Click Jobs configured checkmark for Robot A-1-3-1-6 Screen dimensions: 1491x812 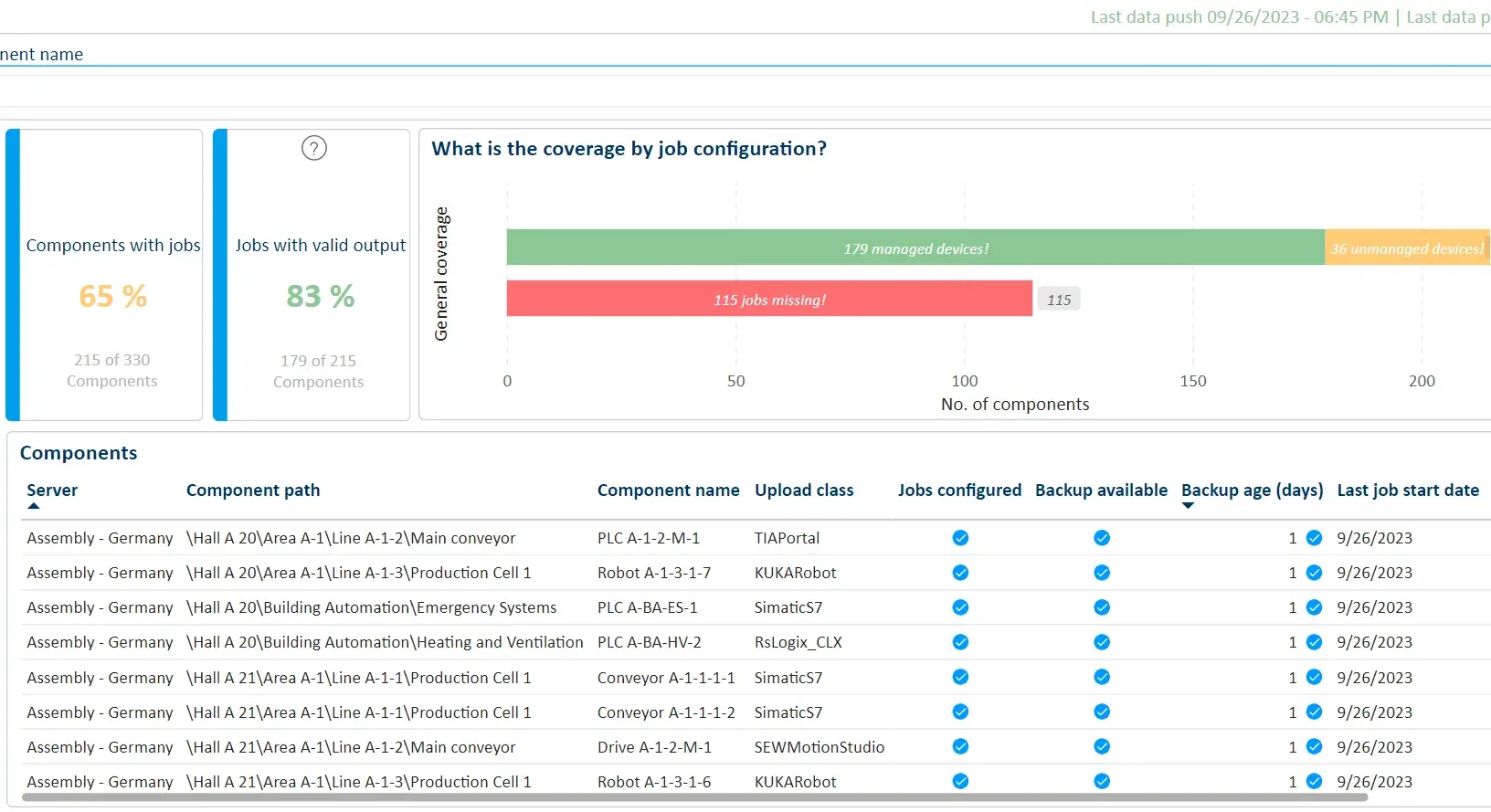960,781
